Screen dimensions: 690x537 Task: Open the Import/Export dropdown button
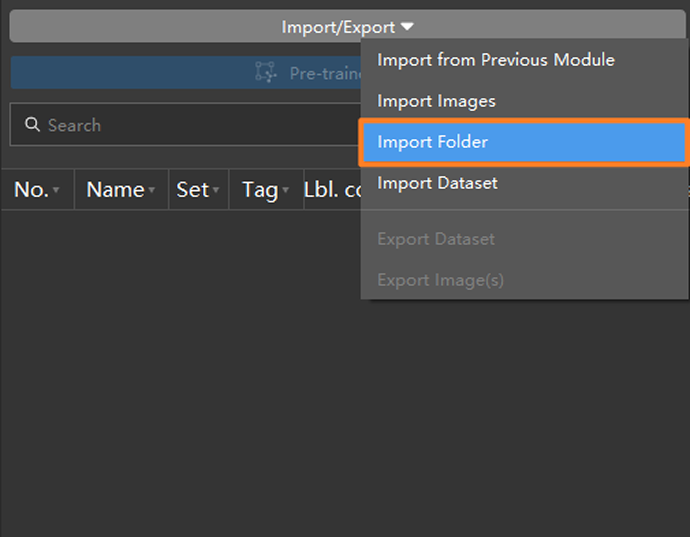coord(347,26)
